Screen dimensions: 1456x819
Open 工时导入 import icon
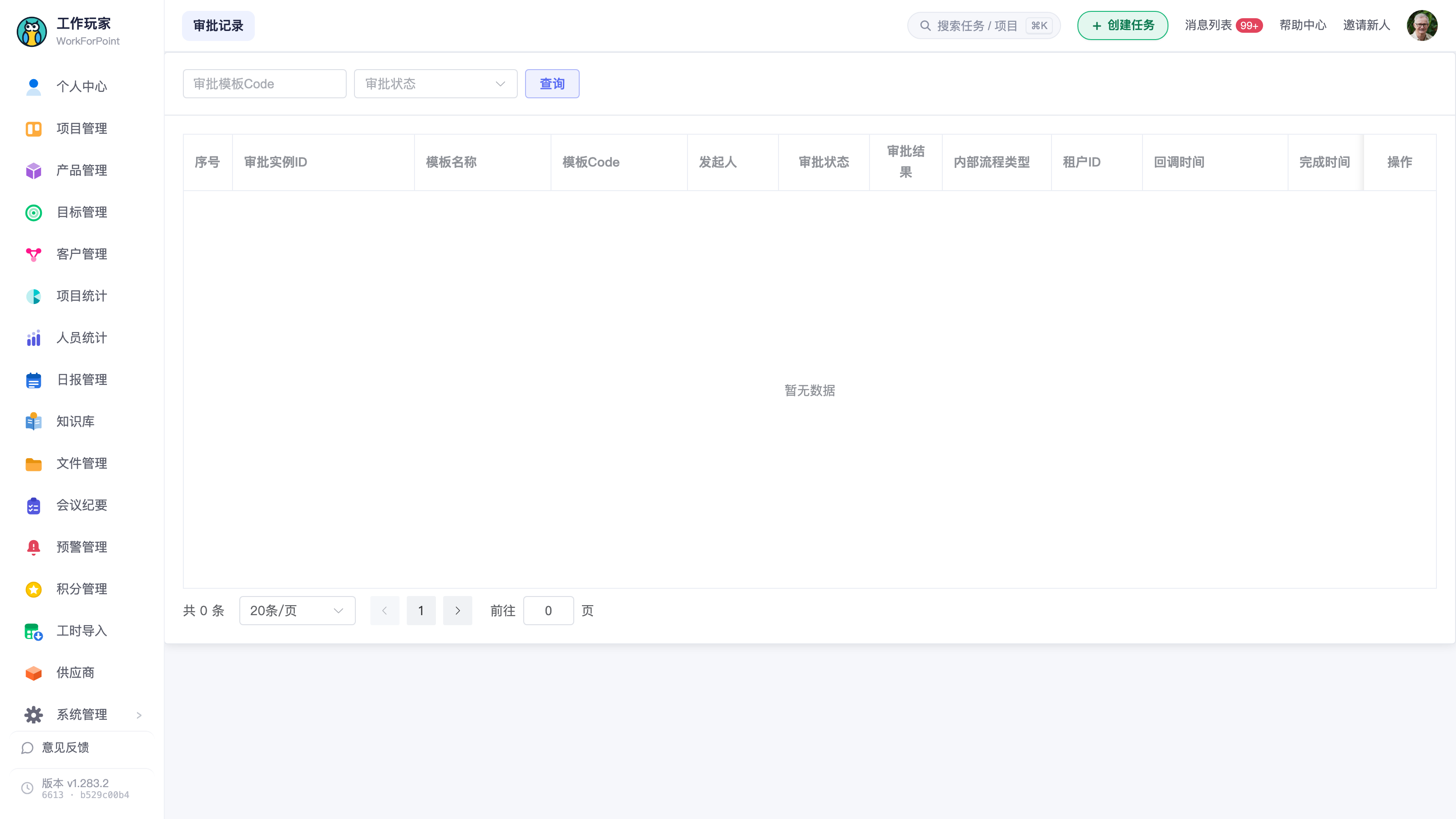tap(33, 632)
